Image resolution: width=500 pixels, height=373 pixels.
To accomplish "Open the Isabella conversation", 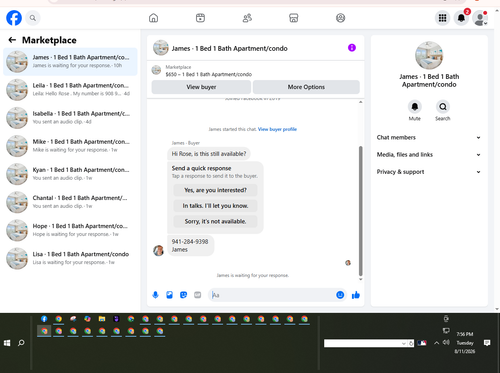I will point(70,118).
